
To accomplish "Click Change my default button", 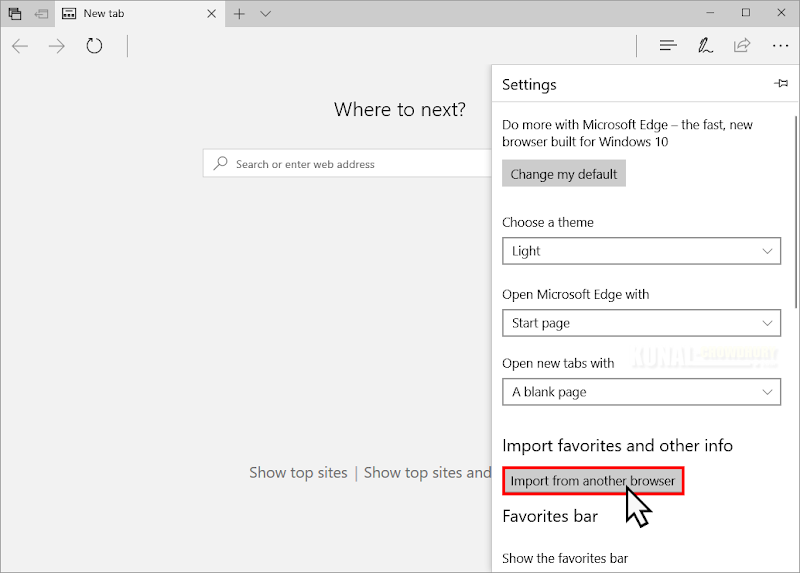I will point(564,174).
